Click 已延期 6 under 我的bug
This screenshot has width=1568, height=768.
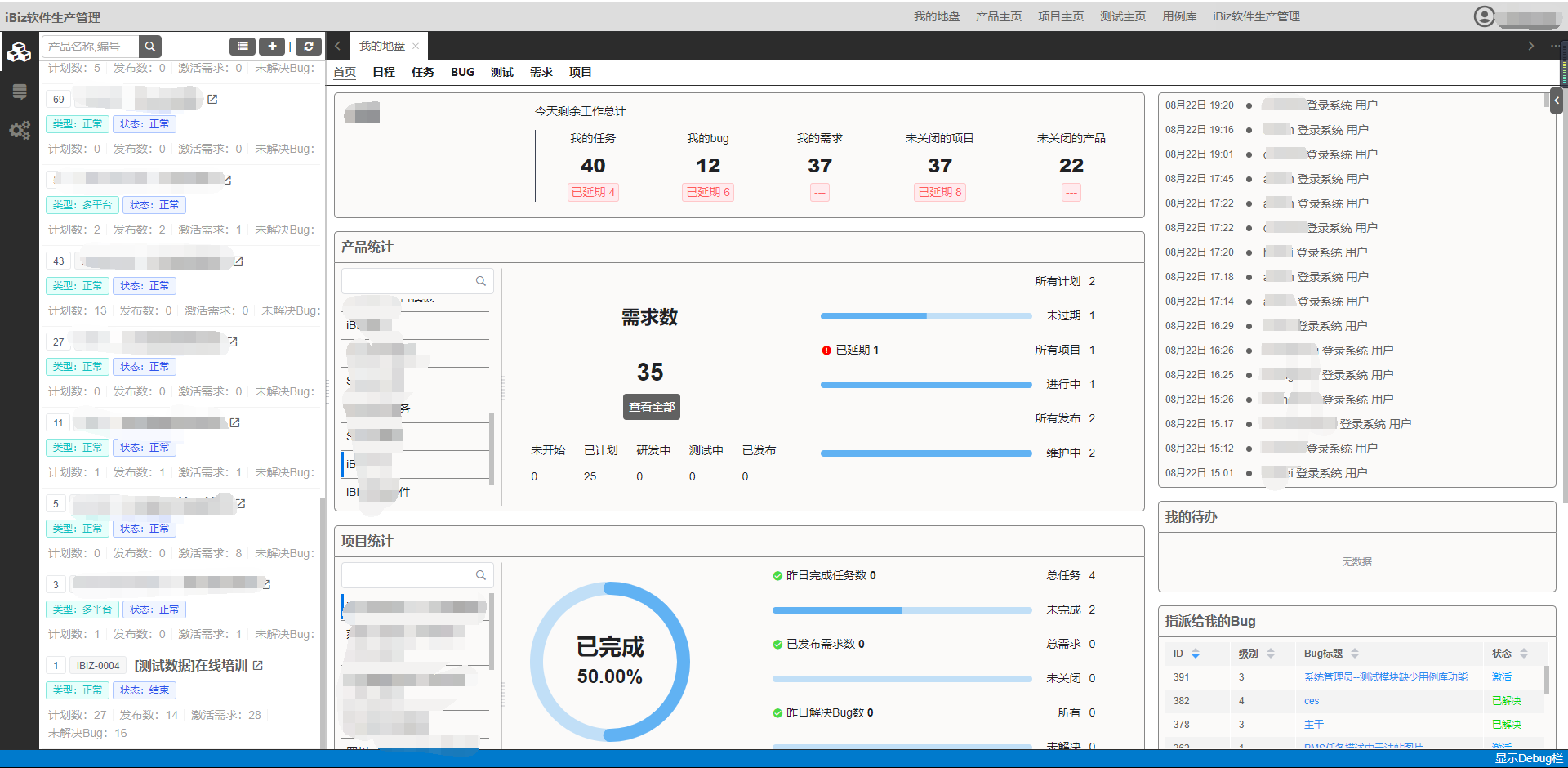coord(708,192)
